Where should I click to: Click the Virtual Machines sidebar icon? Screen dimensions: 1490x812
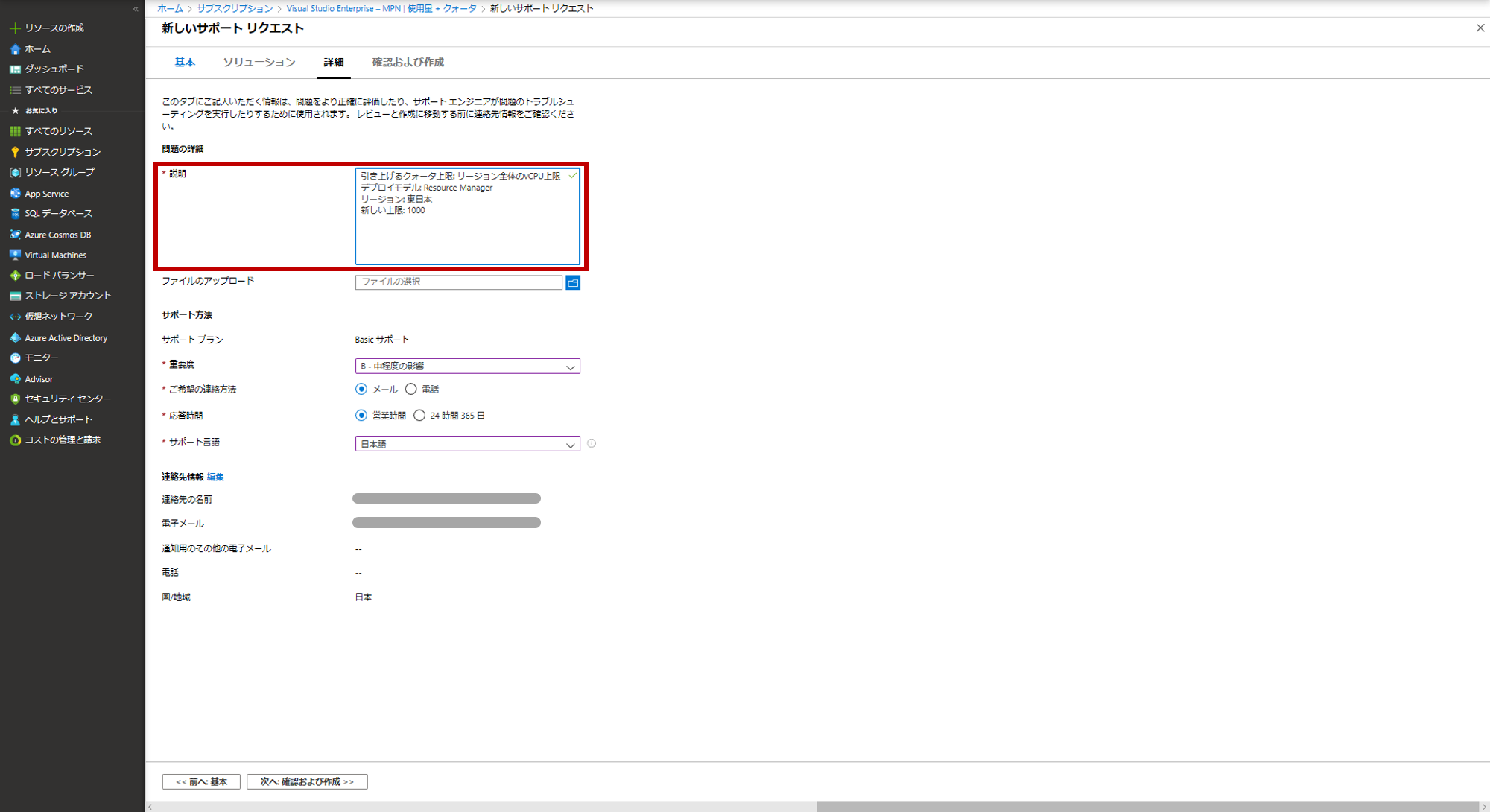[x=15, y=255]
